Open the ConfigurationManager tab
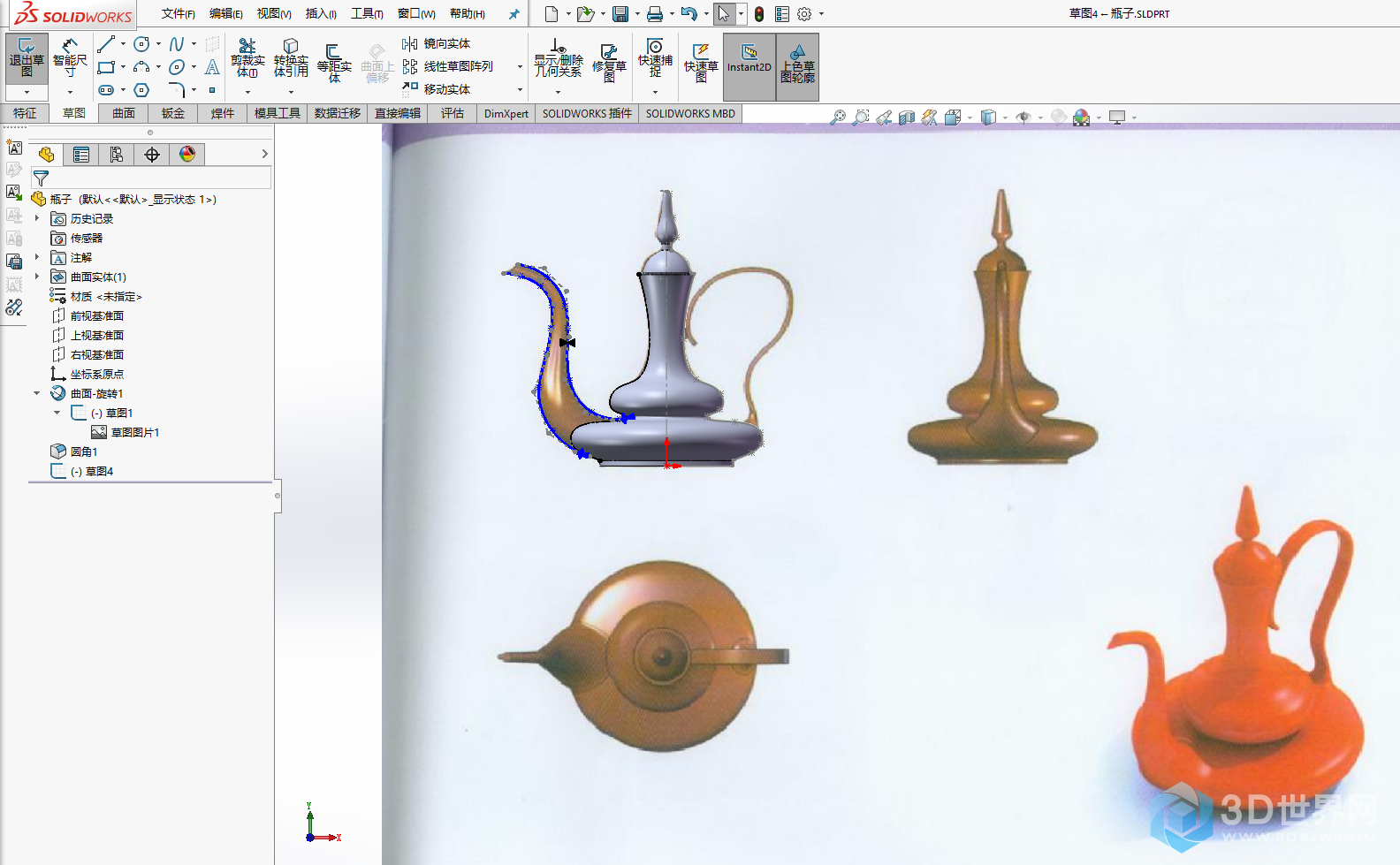Image resolution: width=1400 pixels, height=865 pixels. 117,155
